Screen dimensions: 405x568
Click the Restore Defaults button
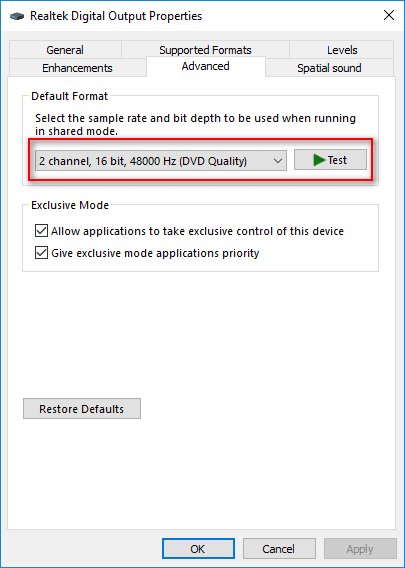(x=82, y=409)
